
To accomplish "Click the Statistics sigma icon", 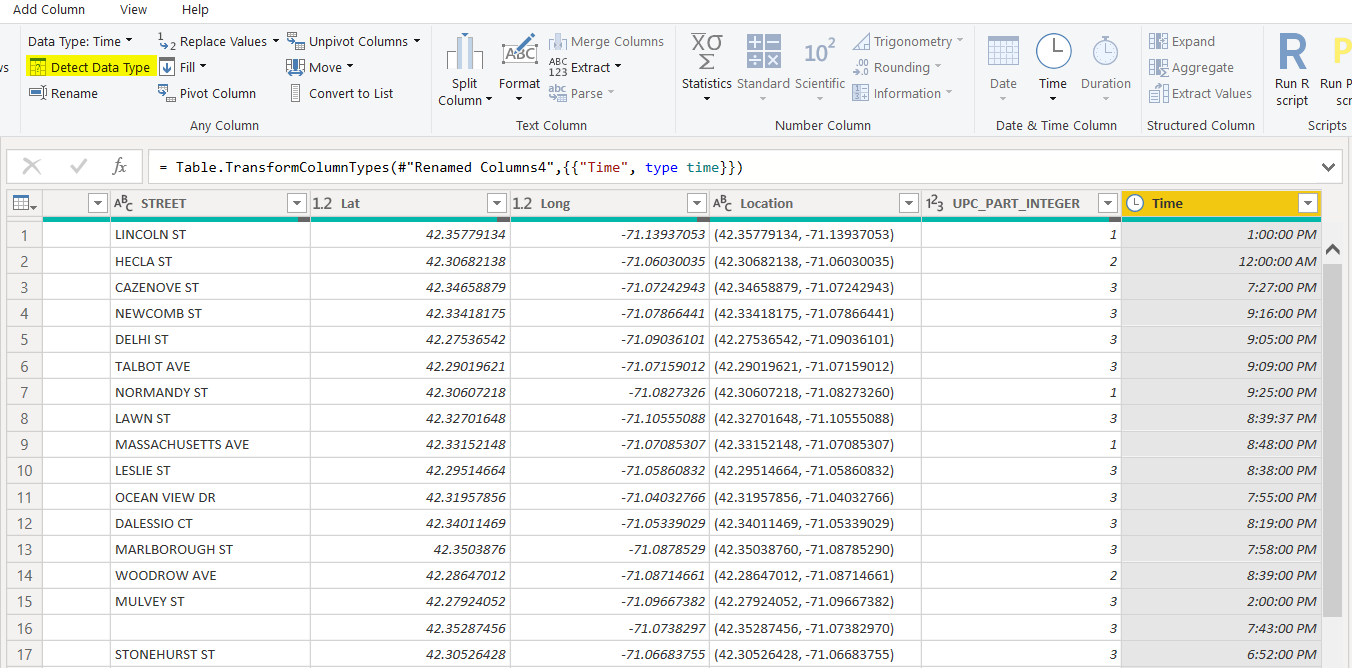I will [x=707, y=52].
